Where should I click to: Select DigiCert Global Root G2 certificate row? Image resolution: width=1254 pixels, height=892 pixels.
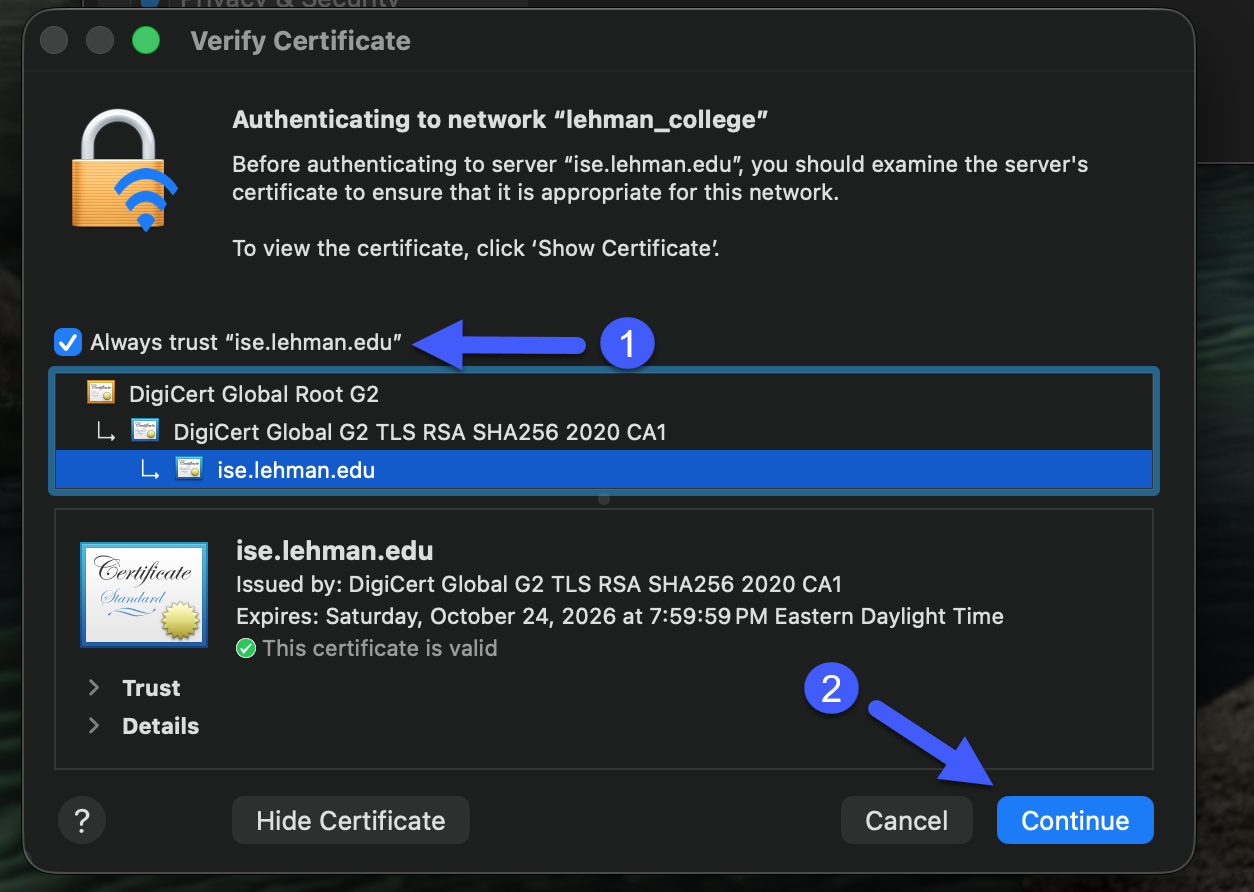pos(604,394)
